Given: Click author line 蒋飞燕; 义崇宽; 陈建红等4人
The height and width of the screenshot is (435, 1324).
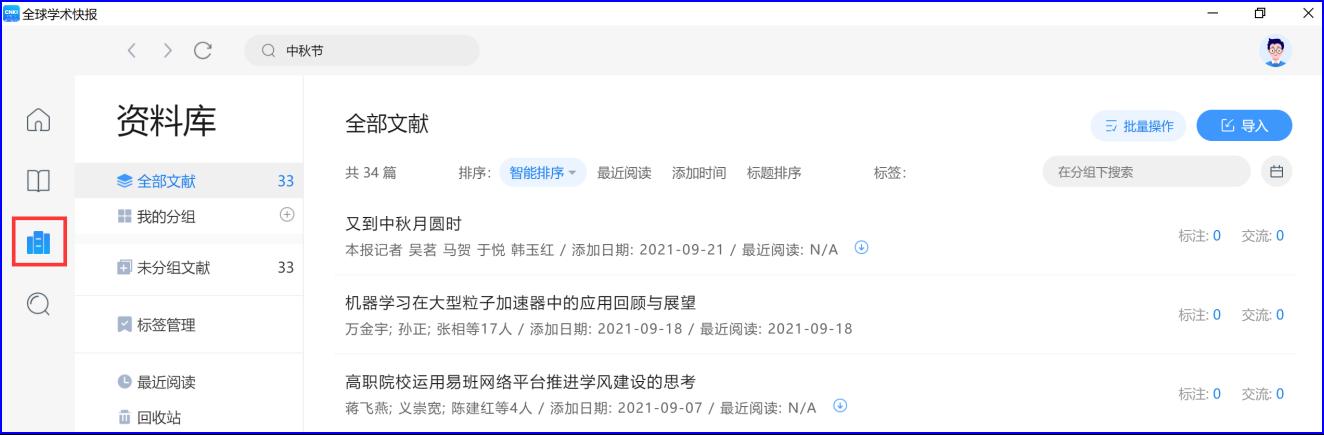Looking at the screenshot, I should [438, 408].
